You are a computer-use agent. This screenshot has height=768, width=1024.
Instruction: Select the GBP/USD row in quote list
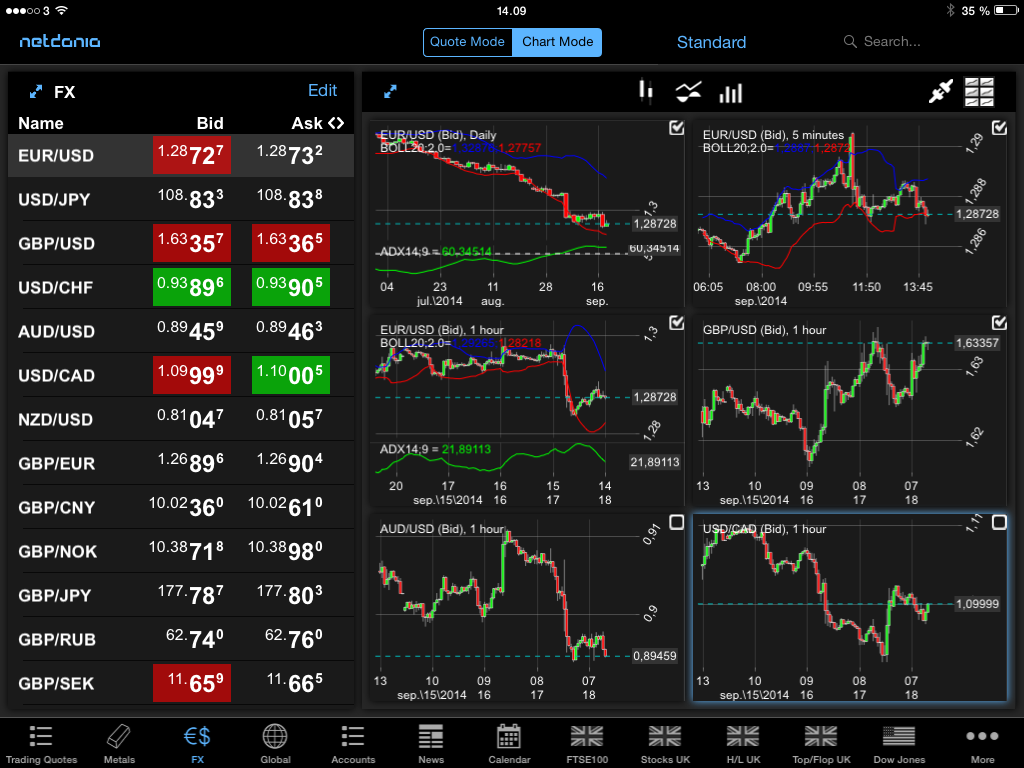coord(180,243)
